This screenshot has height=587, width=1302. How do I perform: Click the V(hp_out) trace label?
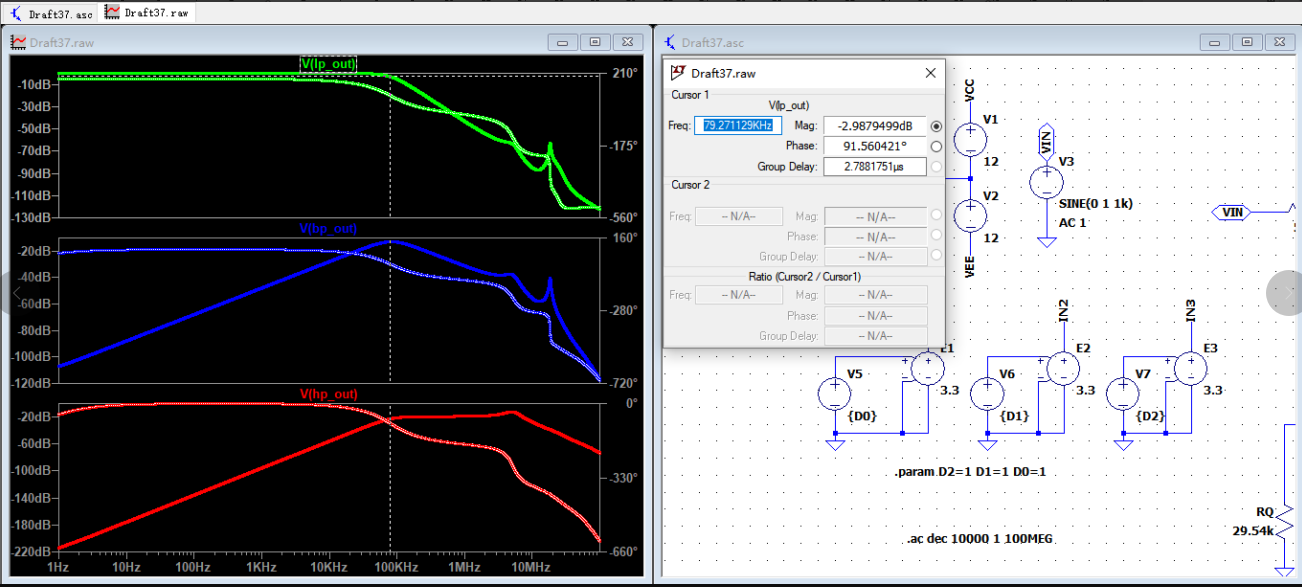(x=329, y=394)
